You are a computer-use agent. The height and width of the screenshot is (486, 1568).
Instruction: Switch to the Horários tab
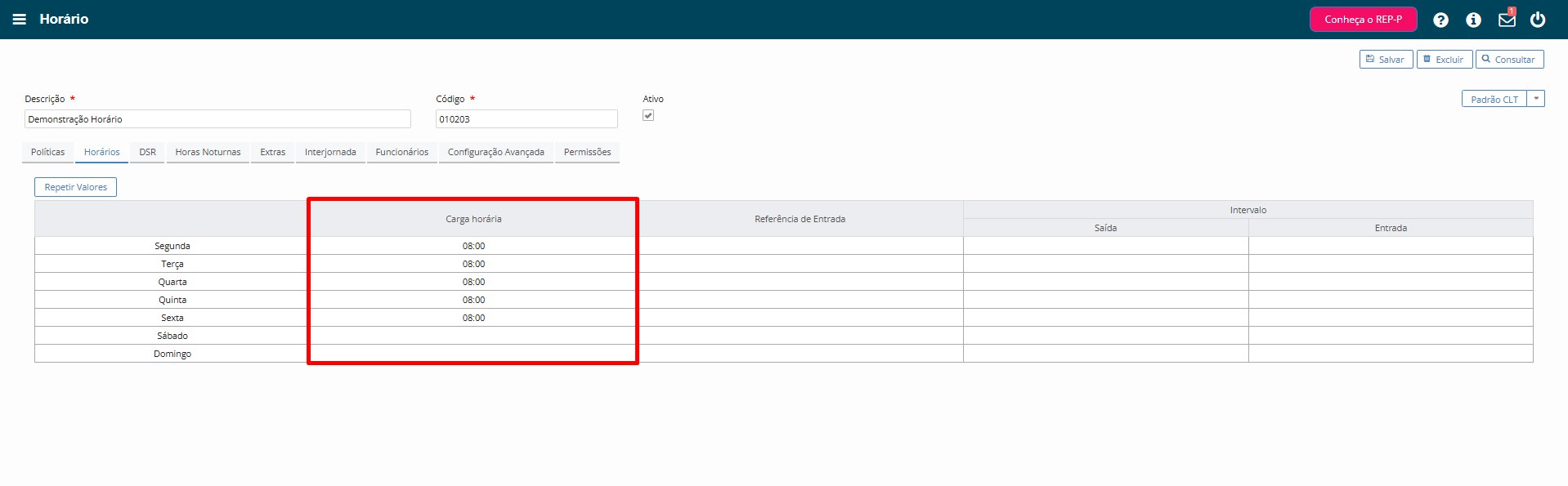coord(102,153)
